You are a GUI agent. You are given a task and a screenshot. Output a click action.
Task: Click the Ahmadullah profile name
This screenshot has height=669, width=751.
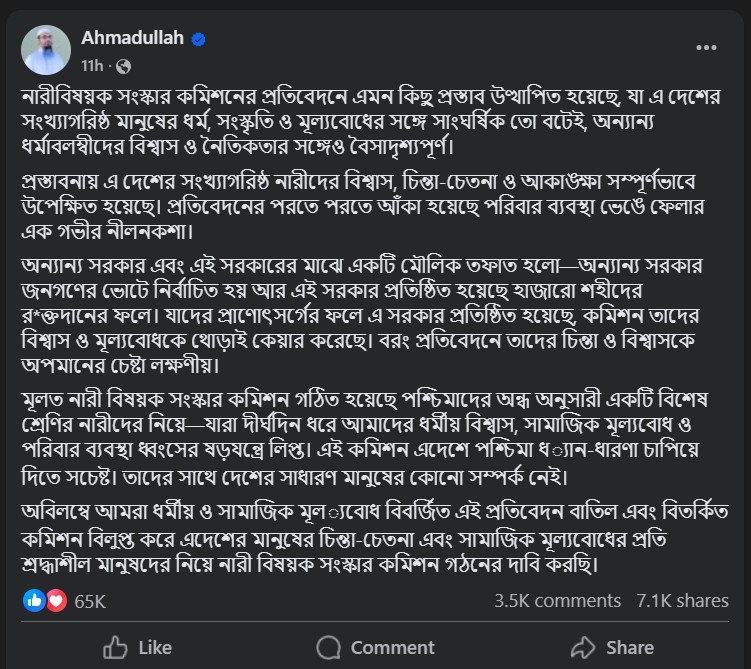point(133,37)
